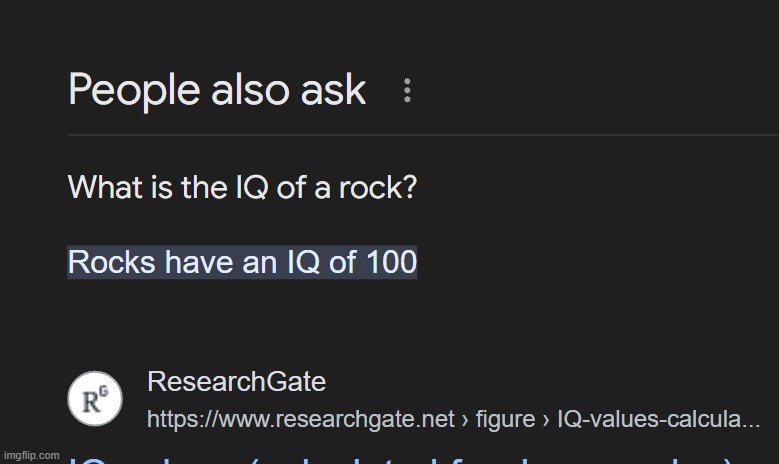Expand the question "What is the IQ of a rock?"

[x=242, y=187]
